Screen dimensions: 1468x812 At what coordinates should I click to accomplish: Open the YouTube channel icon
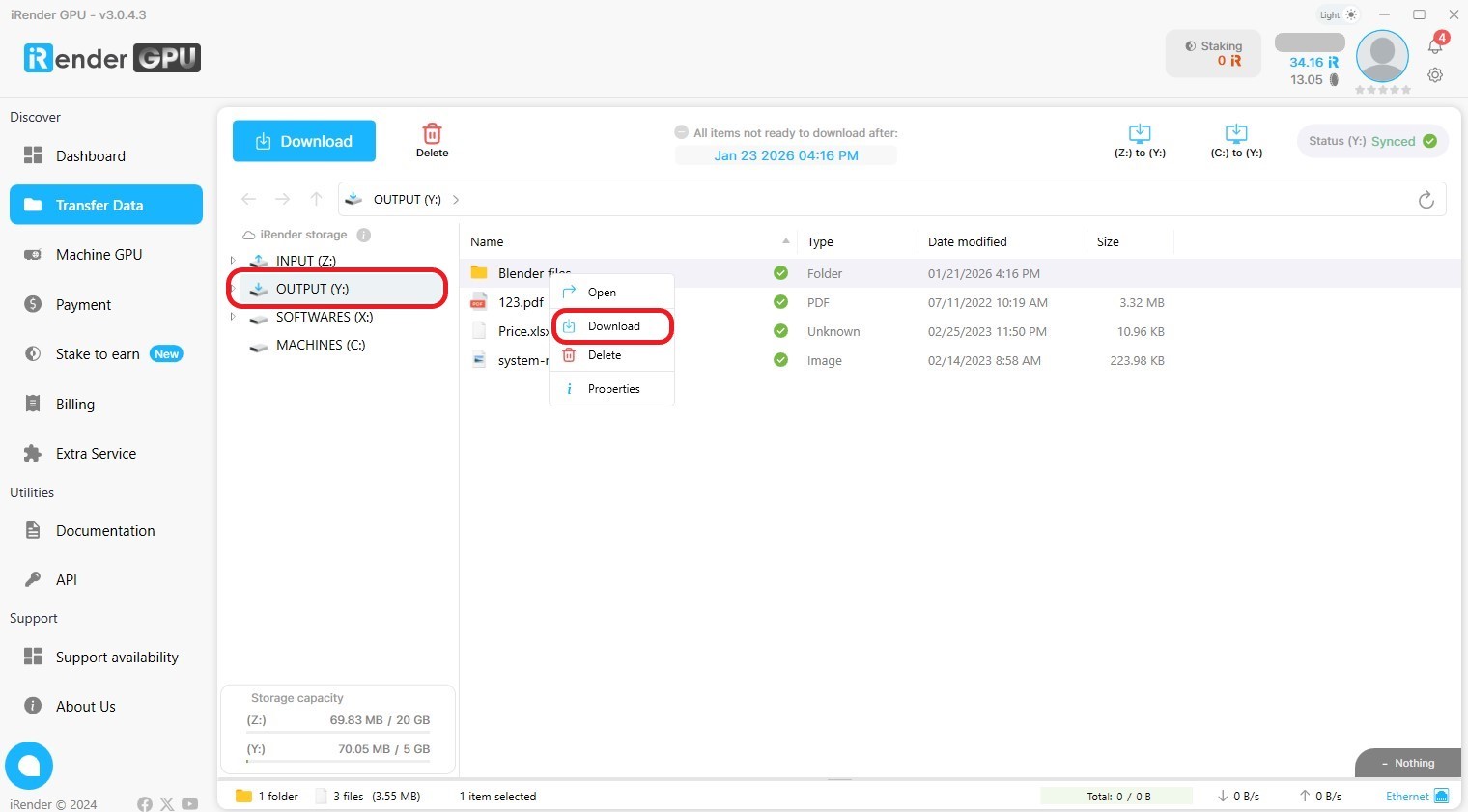190,804
